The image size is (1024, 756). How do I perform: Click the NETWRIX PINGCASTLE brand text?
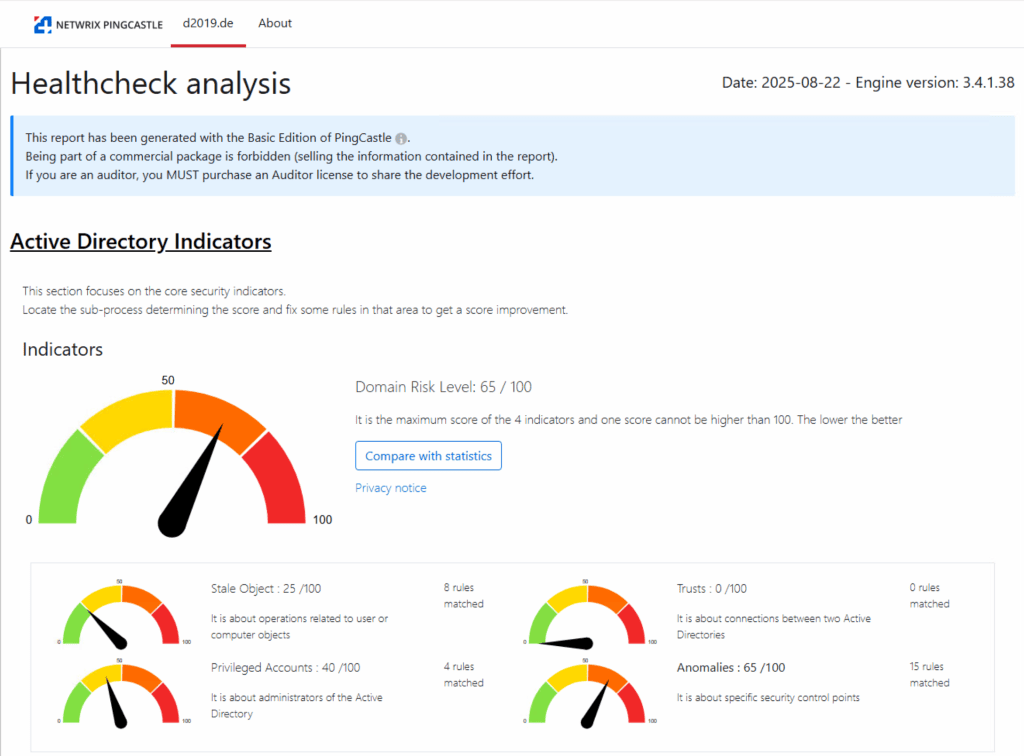(x=110, y=24)
